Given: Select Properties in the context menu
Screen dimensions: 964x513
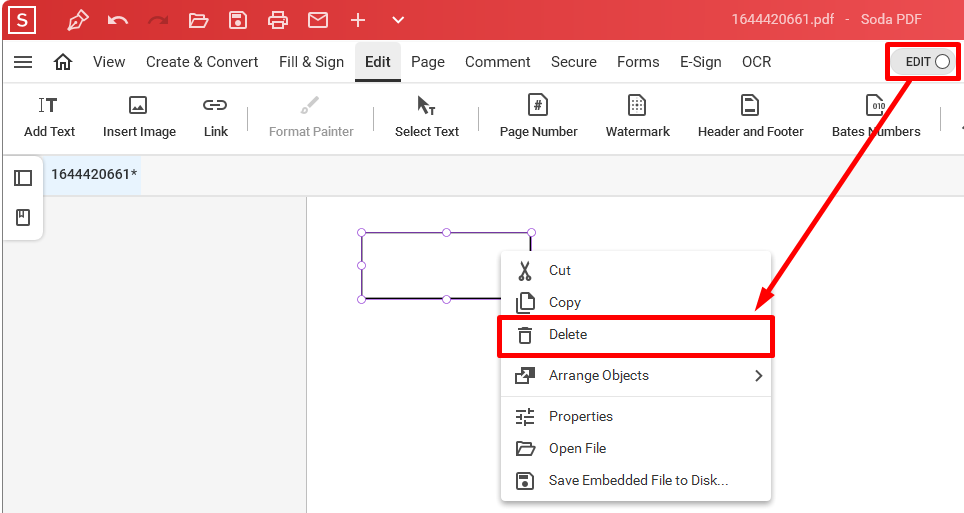Looking at the screenshot, I should click(x=636, y=416).
